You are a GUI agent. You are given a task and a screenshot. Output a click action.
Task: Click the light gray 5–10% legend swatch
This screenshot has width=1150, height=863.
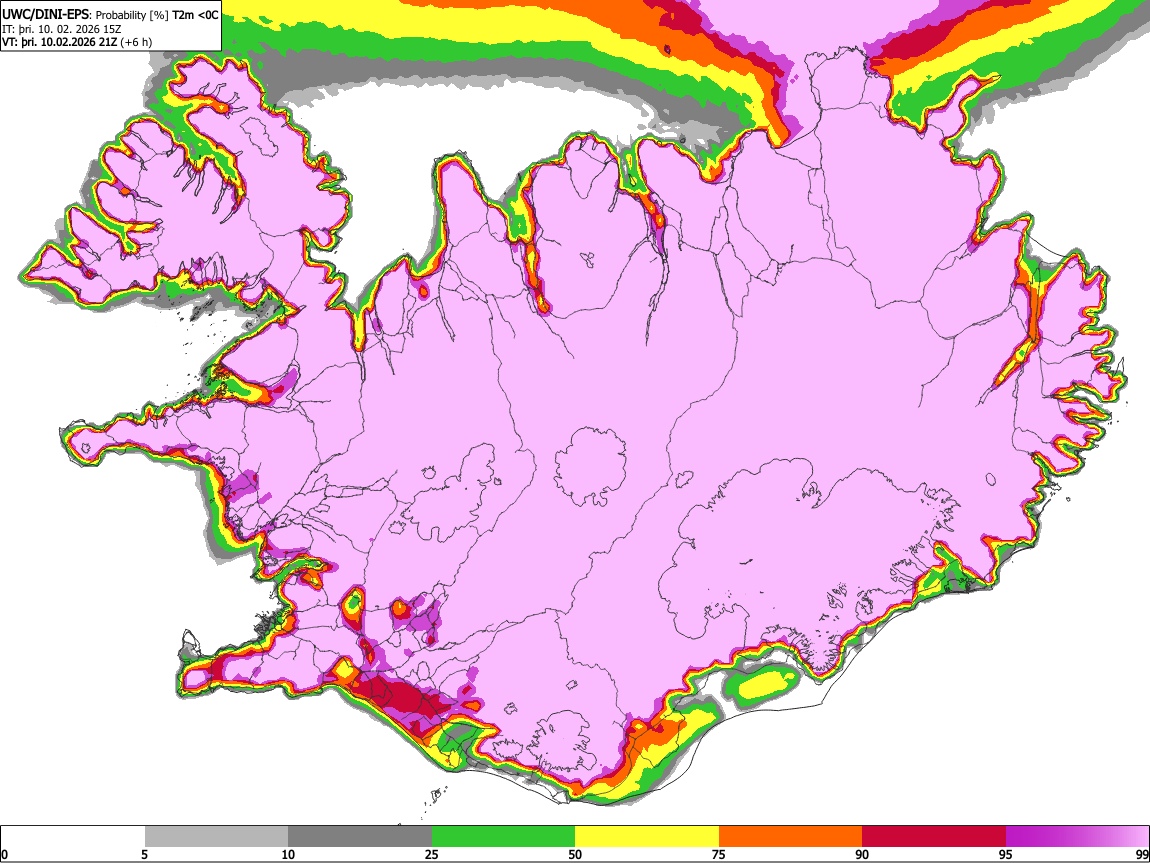pyautogui.click(x=216, y=837)
